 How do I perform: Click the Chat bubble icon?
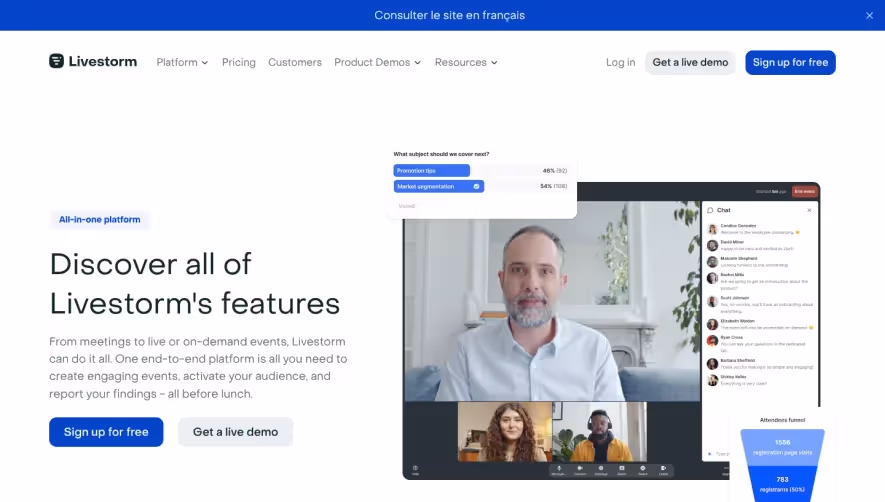(711, 210)
